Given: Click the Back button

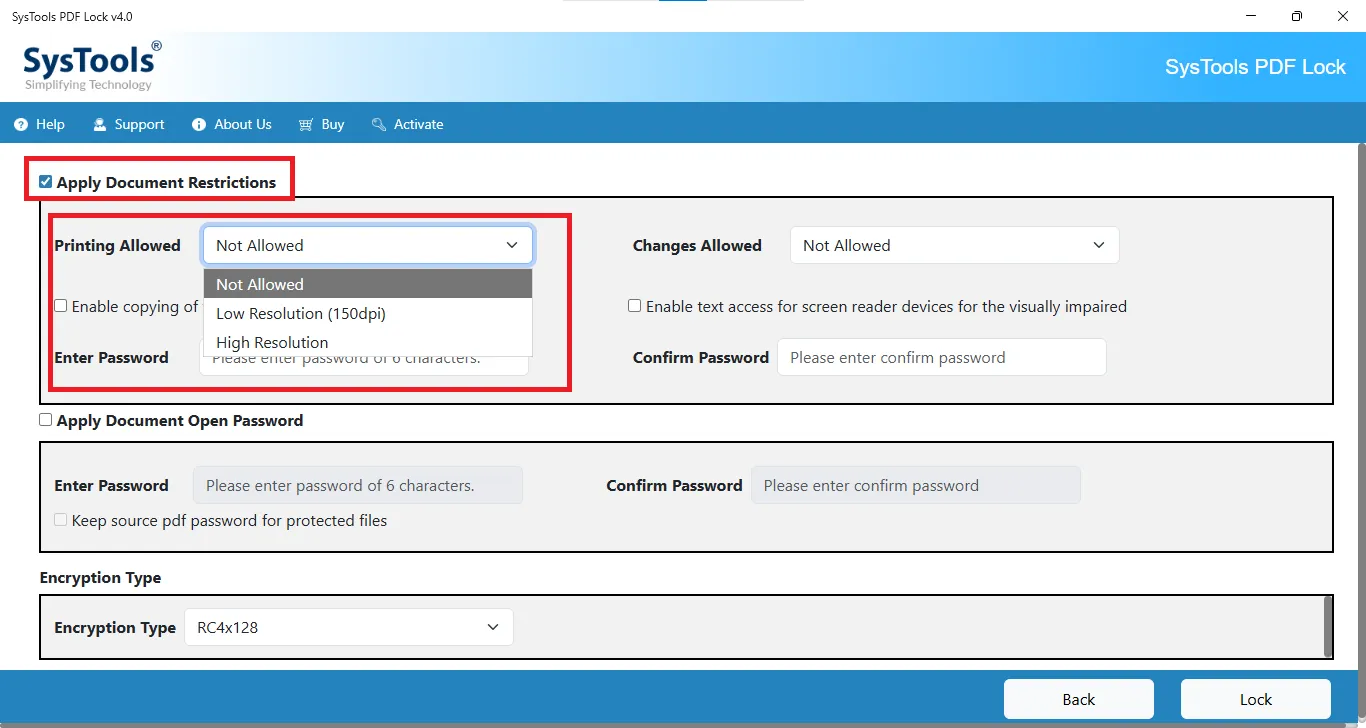Looking at the screenshot, I should click(1079, 699).
